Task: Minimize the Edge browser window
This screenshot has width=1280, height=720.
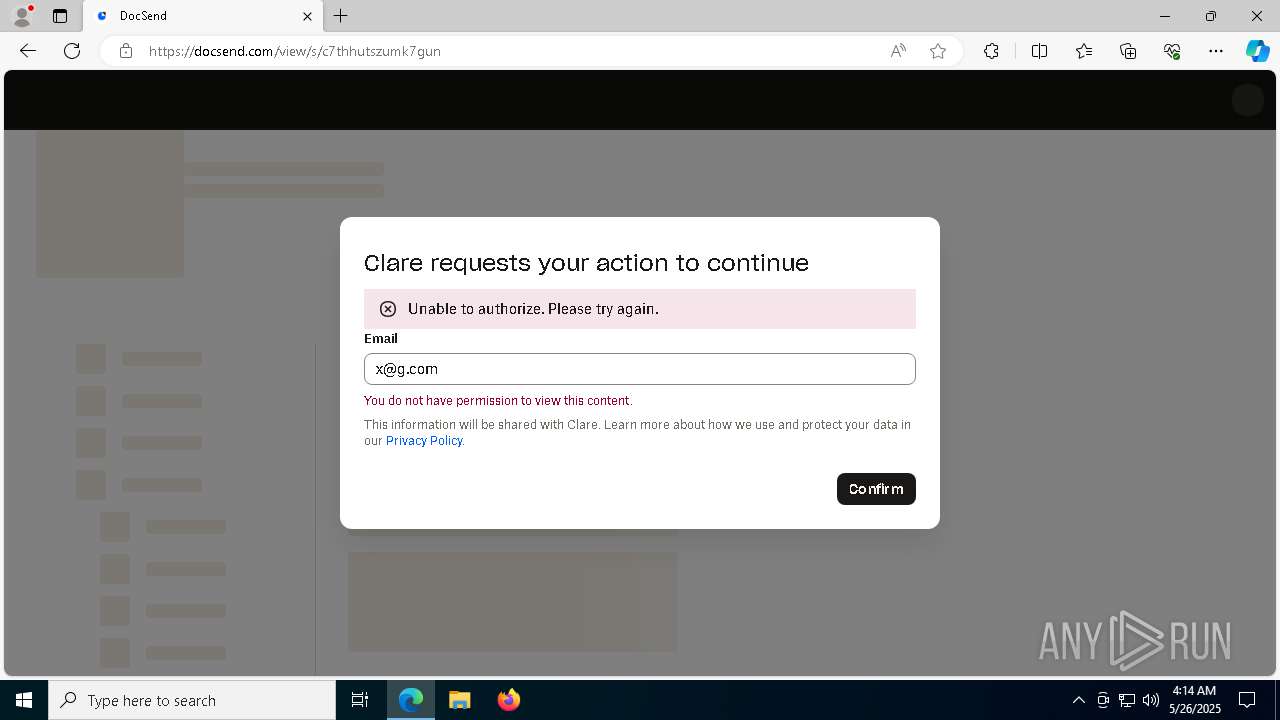Action: [x=1165, y=16]
